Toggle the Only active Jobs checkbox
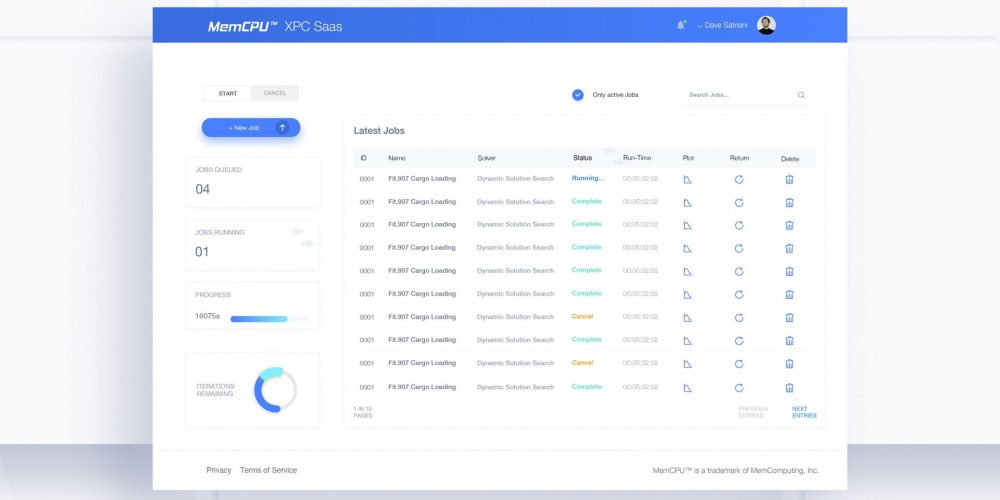The width and height of the screenshot is (1000, 500). 578,95
